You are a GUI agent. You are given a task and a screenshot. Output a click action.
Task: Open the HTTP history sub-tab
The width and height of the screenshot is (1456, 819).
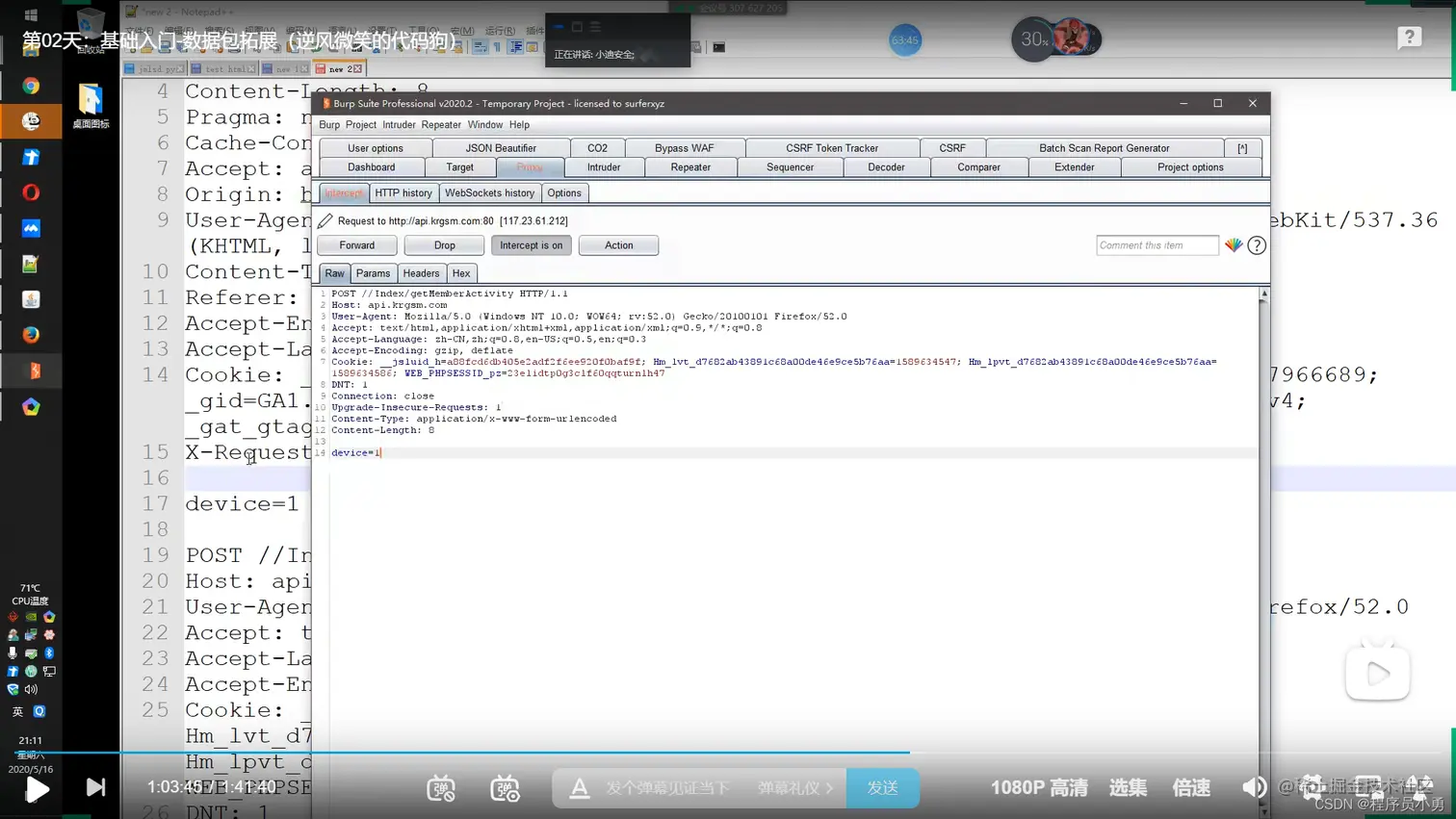[403, 193]
